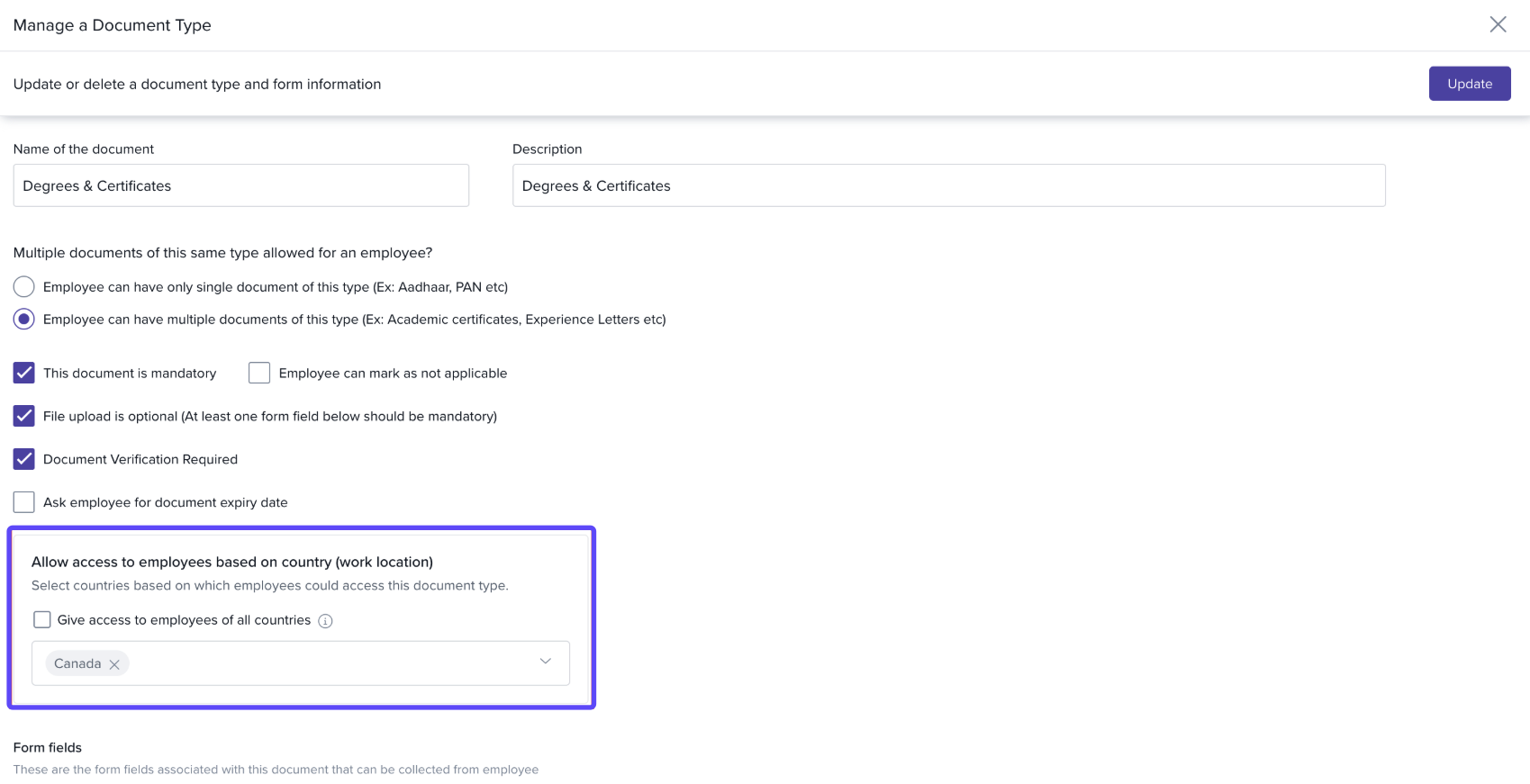Click into the Description text field

[948, 185]
